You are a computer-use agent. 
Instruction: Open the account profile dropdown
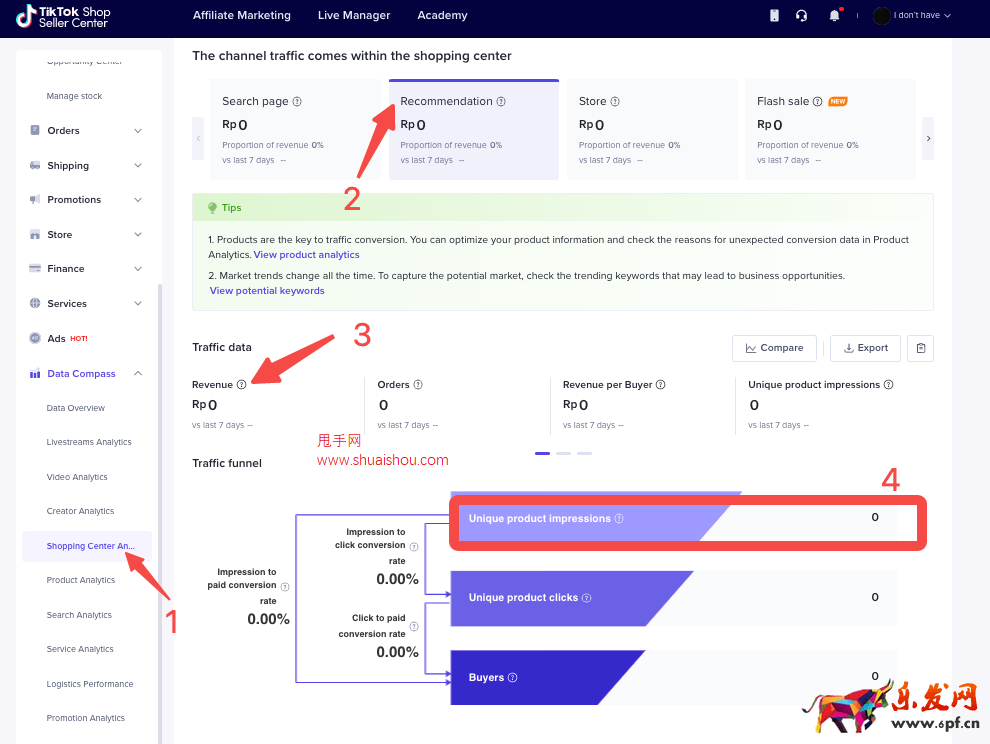click(x=912, y=16)
